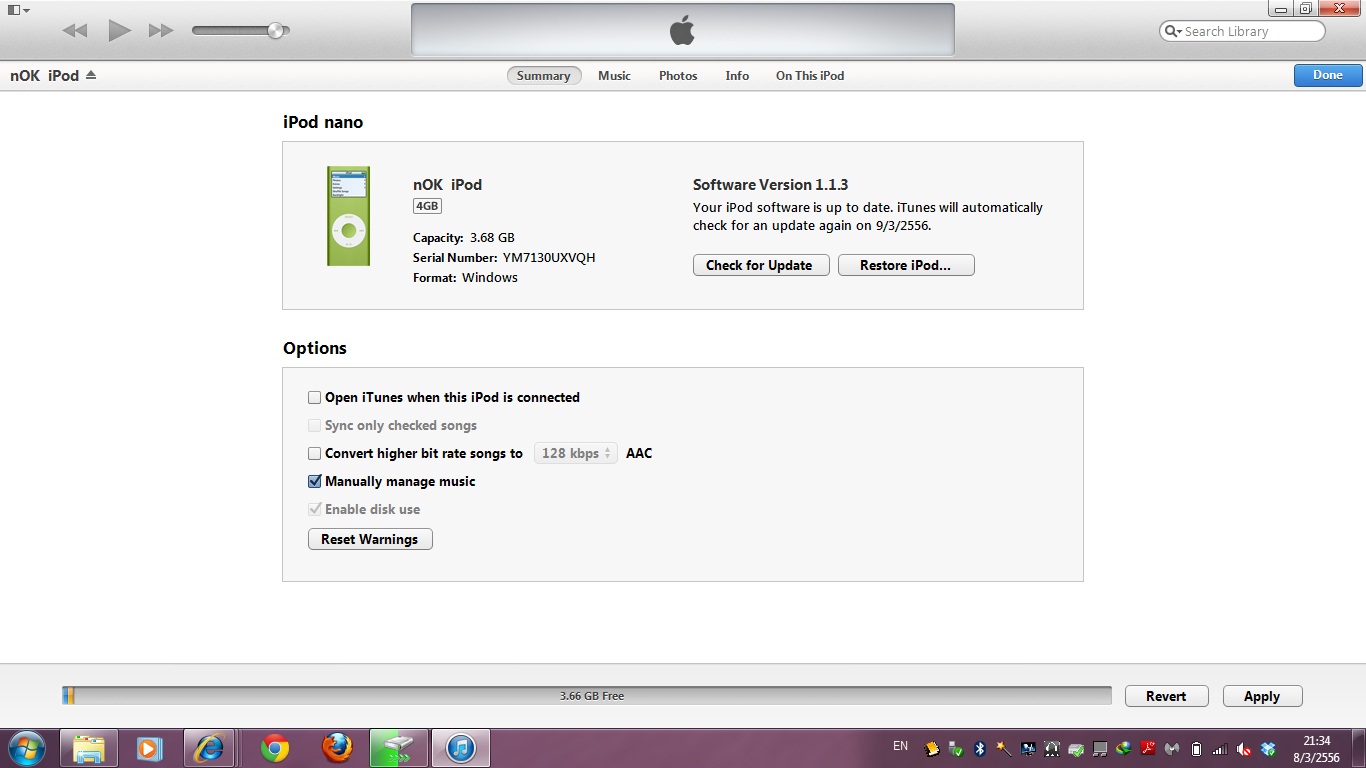Click the Search Library field
Image resolution: width=1366 pixels, height=768 pixels.
[1242, 31]
